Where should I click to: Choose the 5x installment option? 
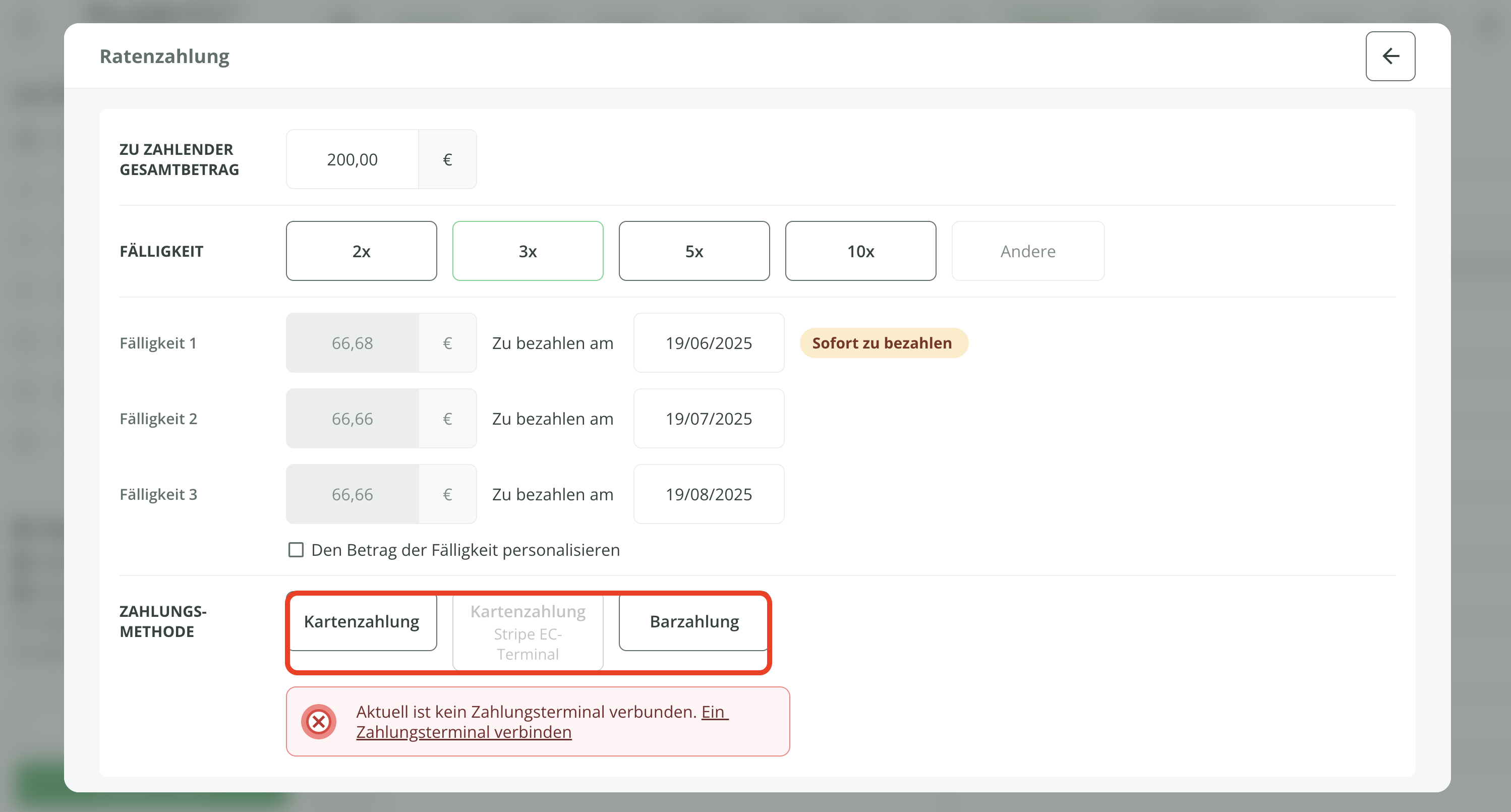click(x=694, y=251)
